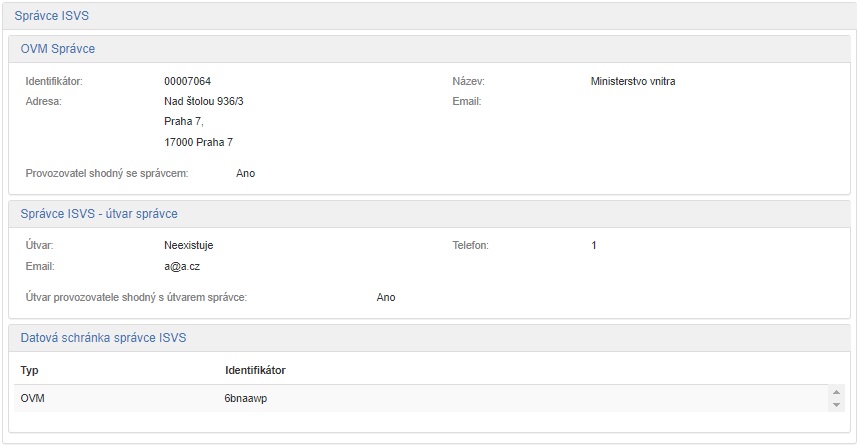Click the Praha 7, address line
The width and height of the screenshot is (859, 447).
pyautogui.click(x=183, y=121)
